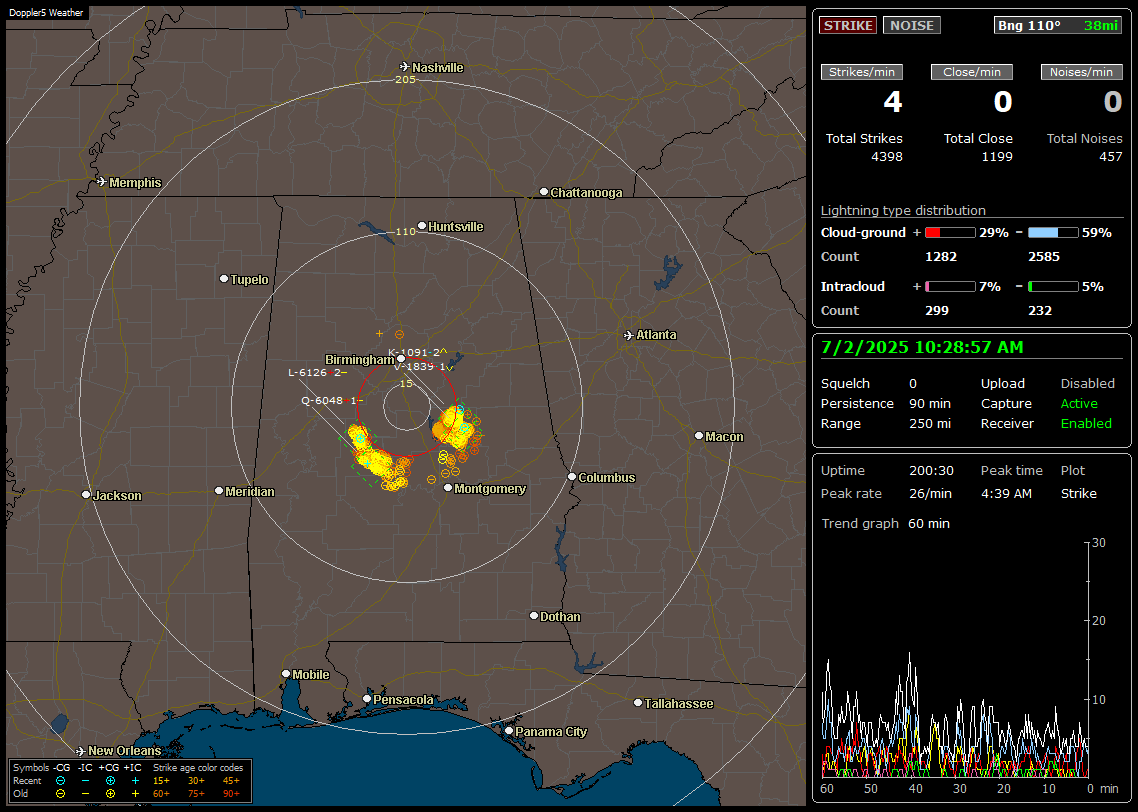Click the Old +CG yellow legend symbol

[110, 794]
